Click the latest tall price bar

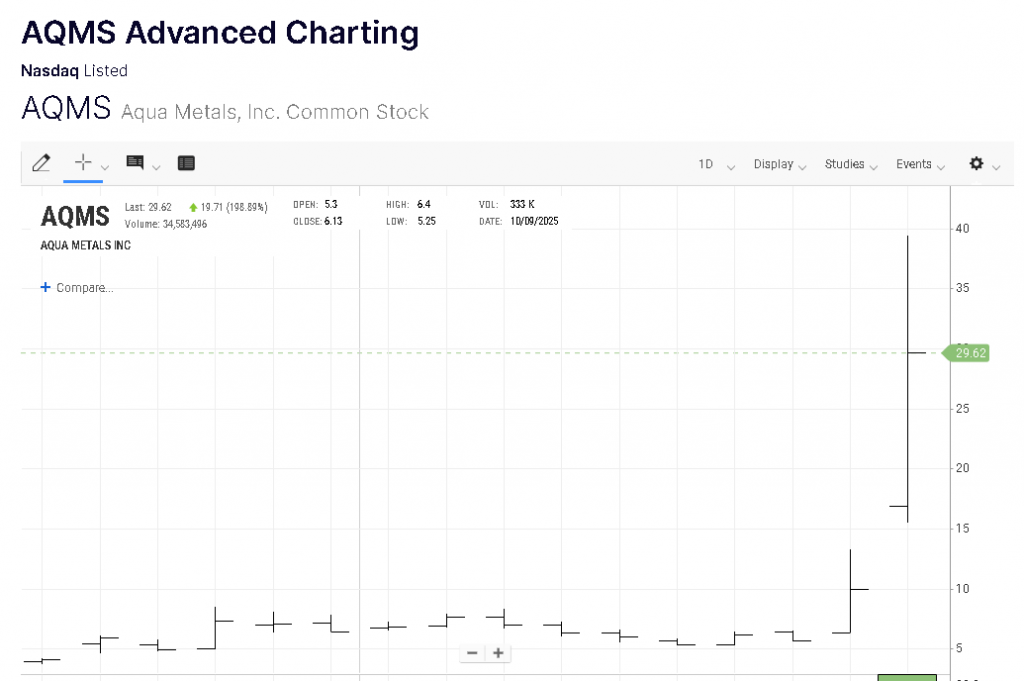(x=907, y=380)
